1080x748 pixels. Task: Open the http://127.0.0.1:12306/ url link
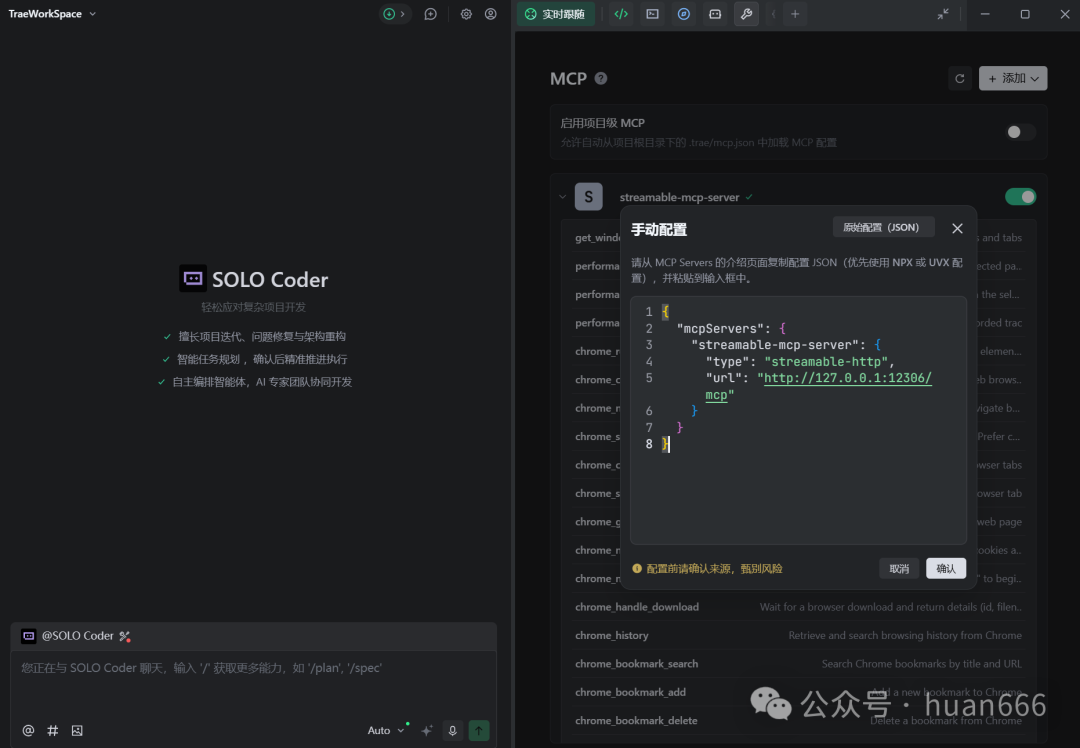pyautogui.click(x=847, y=378)
